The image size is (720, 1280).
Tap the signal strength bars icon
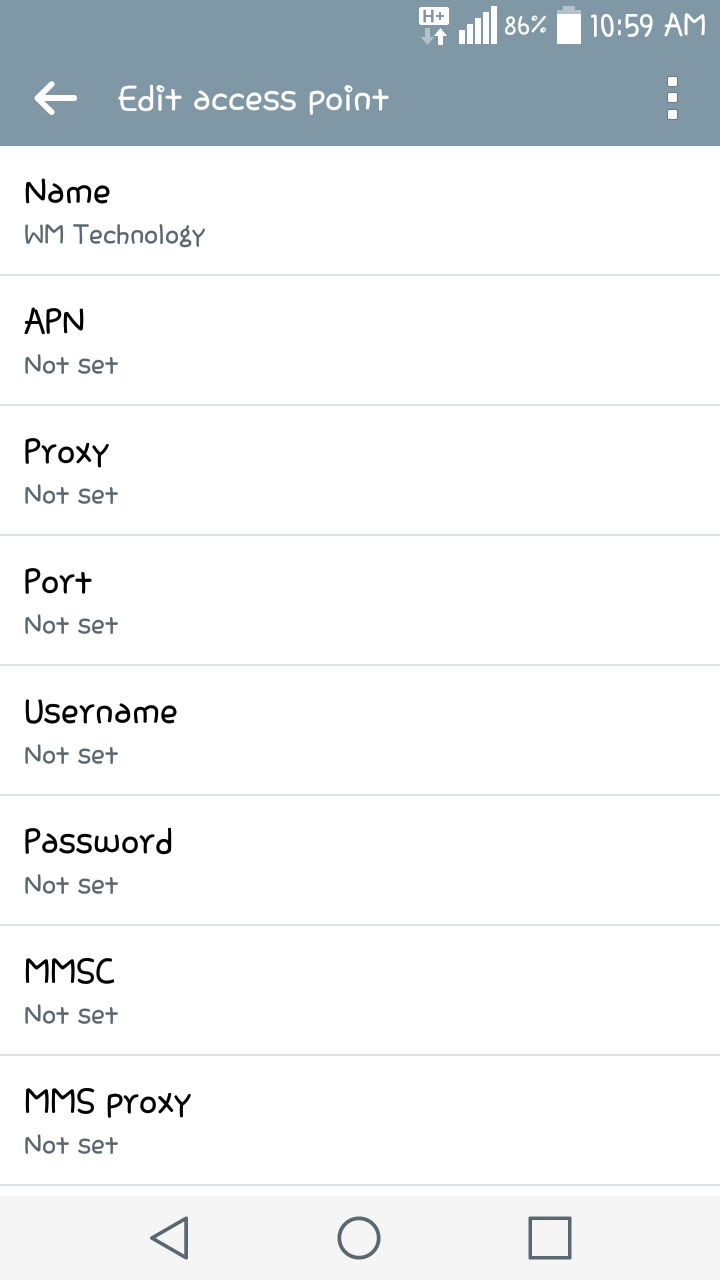[x=477, y=27]
